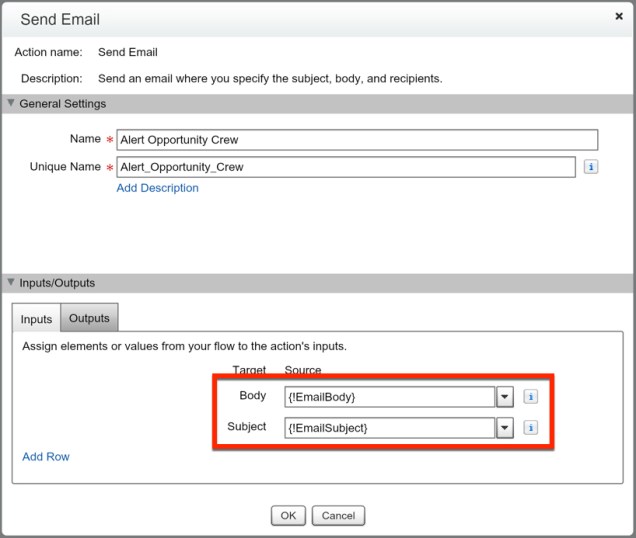Image resolution: width=636 pixels, height=538 pixels.
Task: Select the Inputs tab
Action: click(36, 319)
